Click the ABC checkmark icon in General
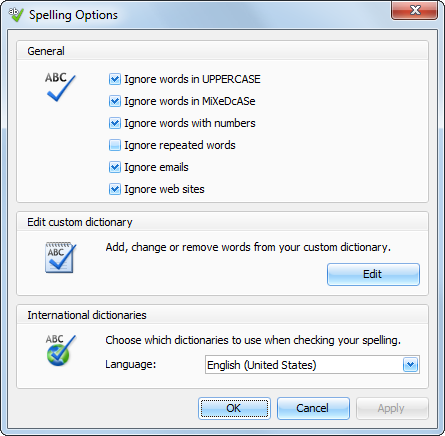The width and height of the screenshot is (445, 436). click(x=60, y=87)
